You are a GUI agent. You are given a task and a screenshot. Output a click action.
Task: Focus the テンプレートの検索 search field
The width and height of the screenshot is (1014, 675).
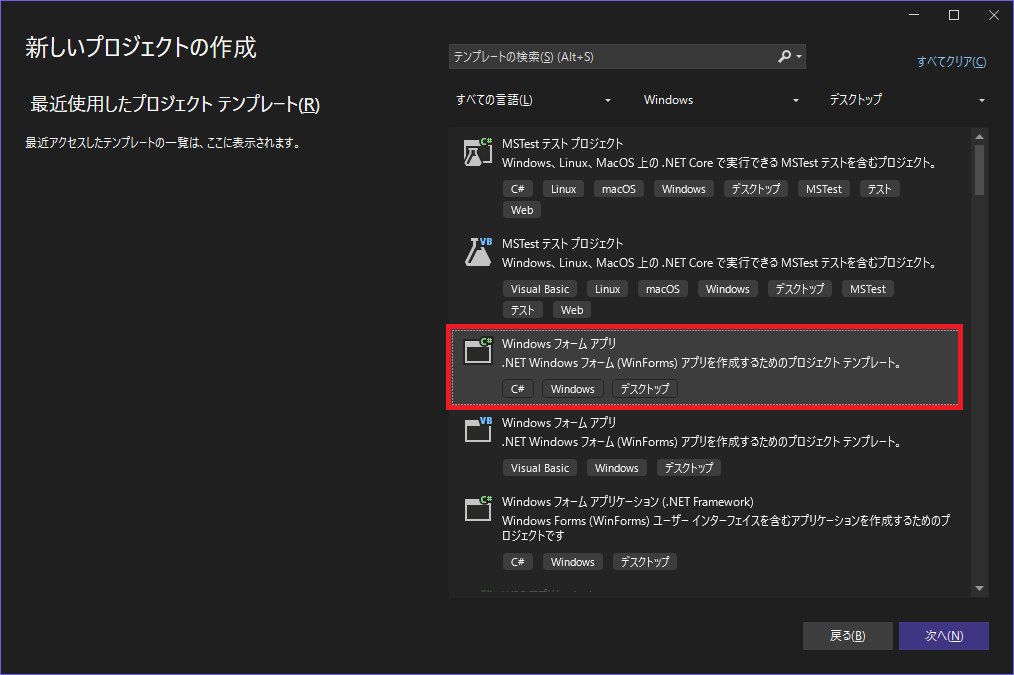[x=610, y=57]
